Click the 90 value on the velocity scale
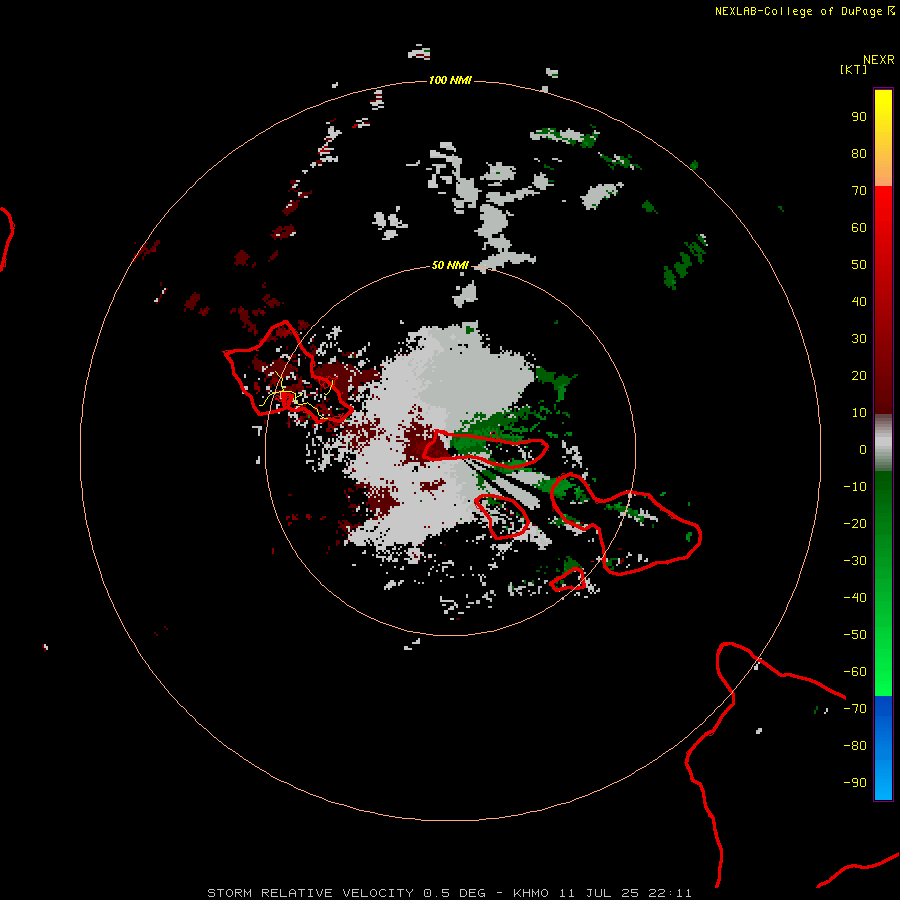The height and width of the screenshot is (900, 900). [859, 117]
